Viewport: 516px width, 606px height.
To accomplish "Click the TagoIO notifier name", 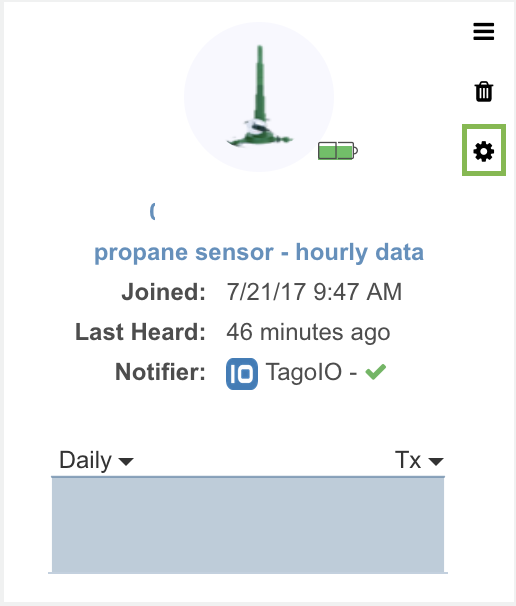I will [x=304, y=372].
